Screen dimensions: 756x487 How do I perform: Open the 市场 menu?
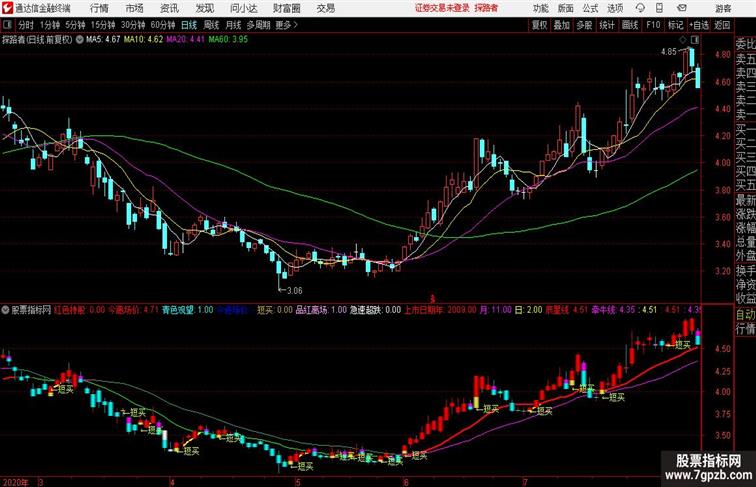point(135,8)
